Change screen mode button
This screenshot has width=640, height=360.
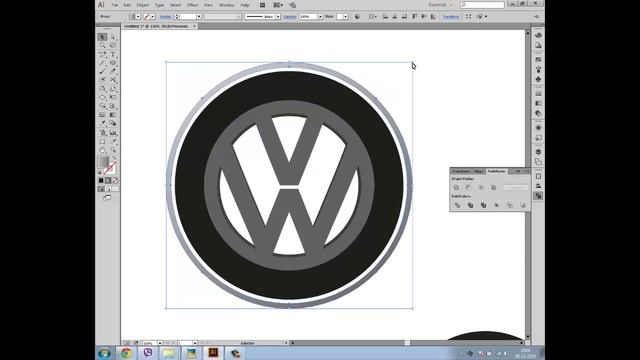click(x=107, y=198)
